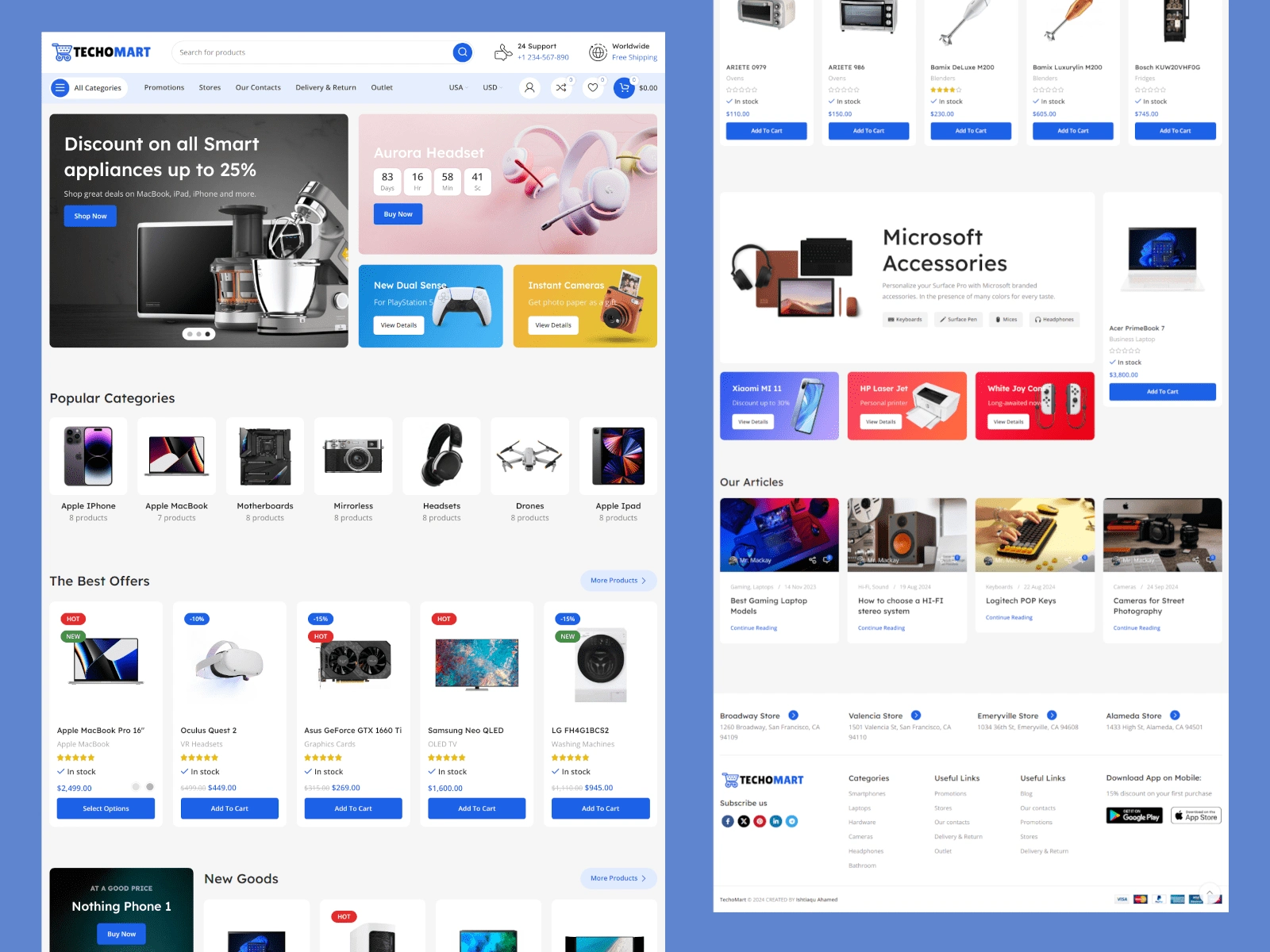The height and width of the screenshot is (952, 1270).
Task: Click Shop Now on the discount banner
Action: point(90,216)
